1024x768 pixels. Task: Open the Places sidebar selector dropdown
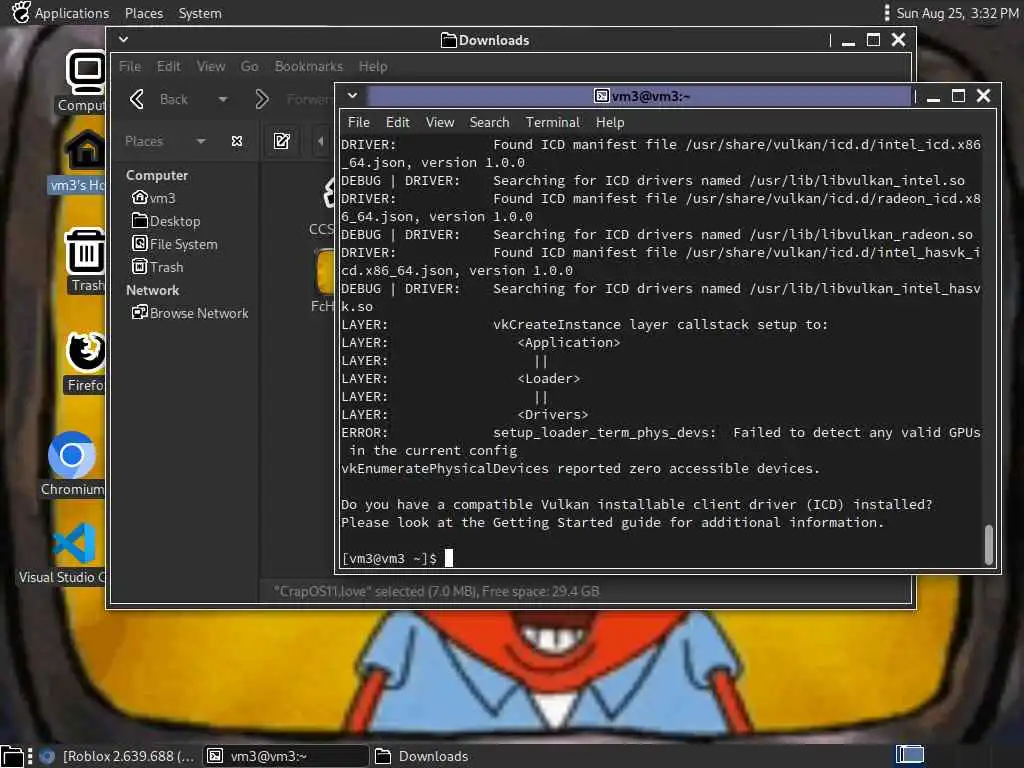pyautogui.click(x=165, y=141)
